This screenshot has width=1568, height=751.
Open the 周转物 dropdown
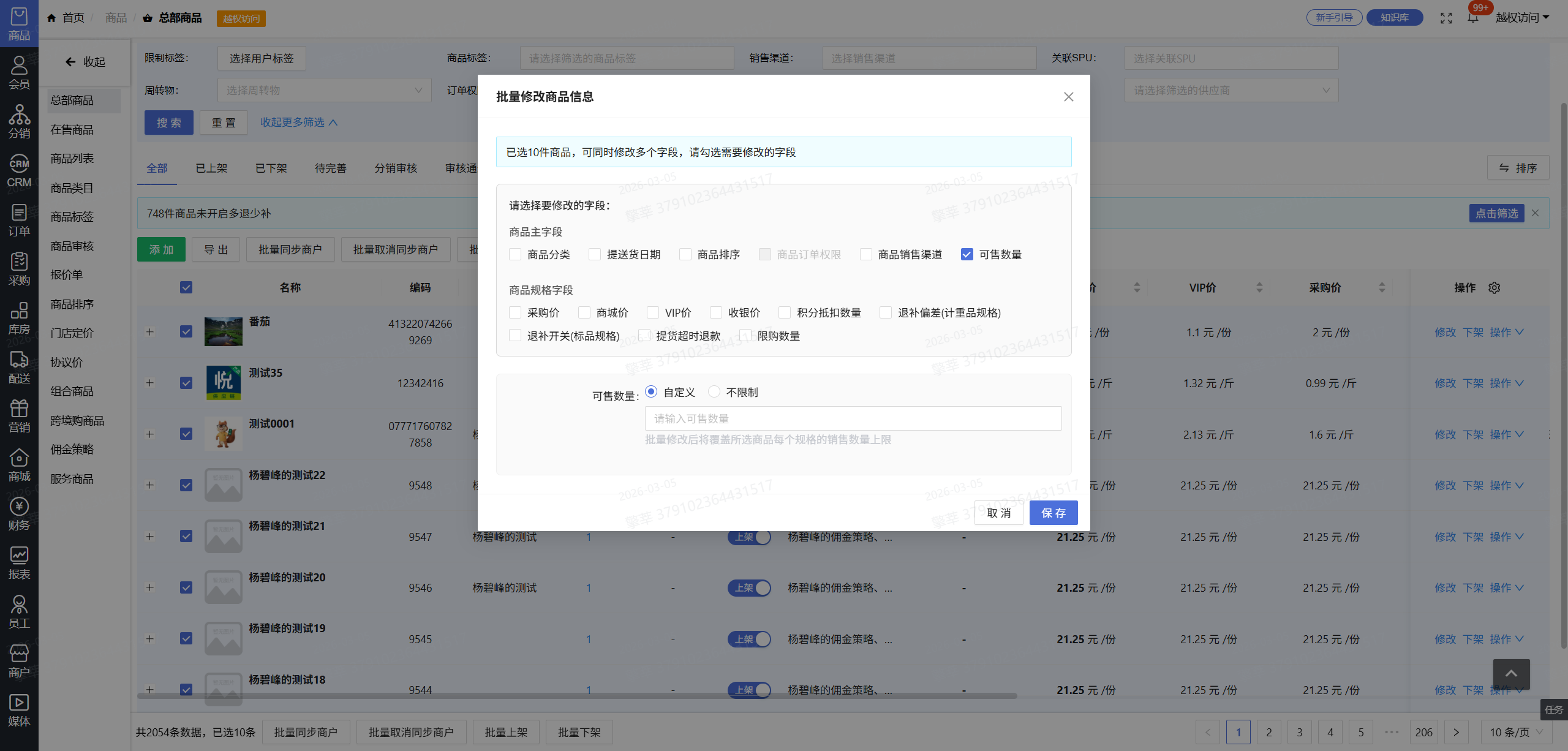(x=324, y=90)
